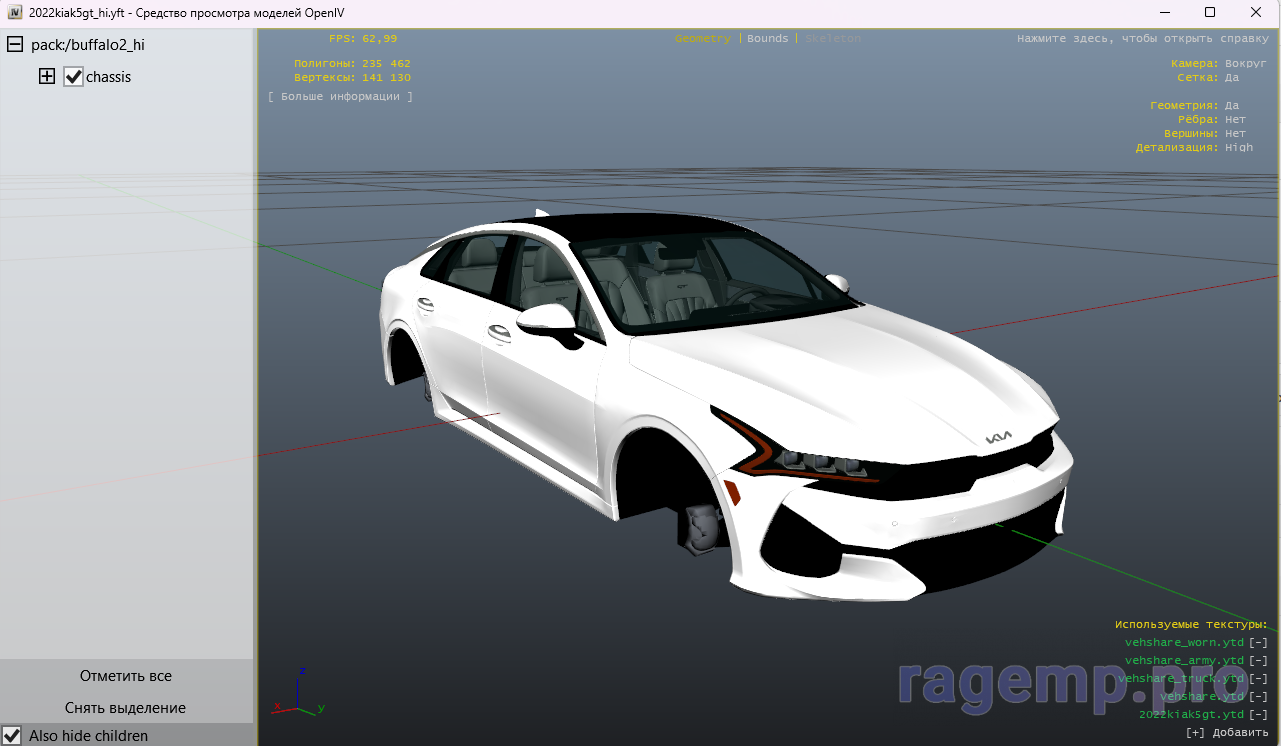Viewport: 1281px width, 746px height.
Task: Click the Полигоны: 235 462 stat
Action: coord(352,63)
